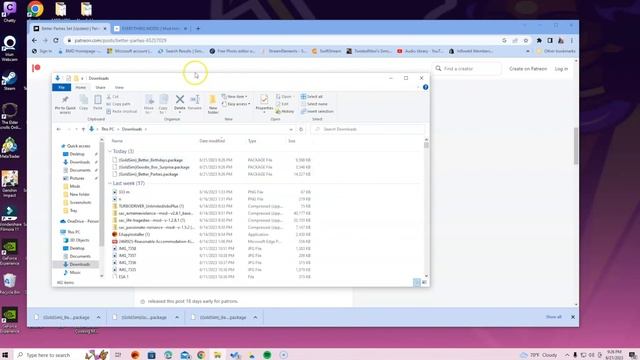Click This PC in address breadcrumb

tap(108, 129)
